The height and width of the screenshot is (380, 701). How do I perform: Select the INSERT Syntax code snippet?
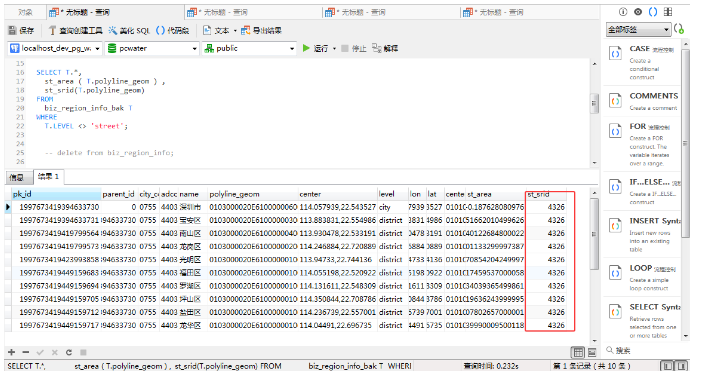(642, 234)
